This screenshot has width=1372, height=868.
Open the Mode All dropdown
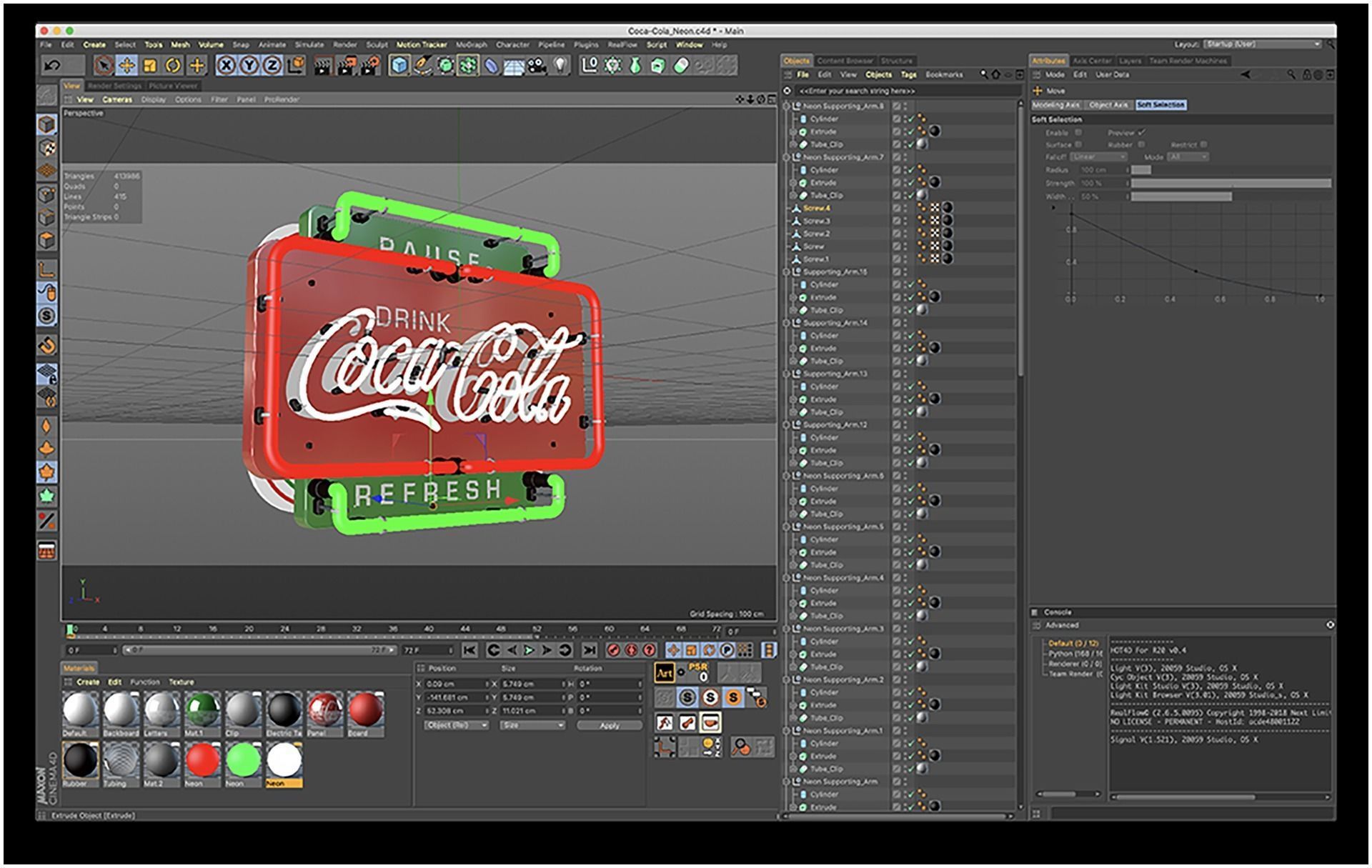point(1188,157)
